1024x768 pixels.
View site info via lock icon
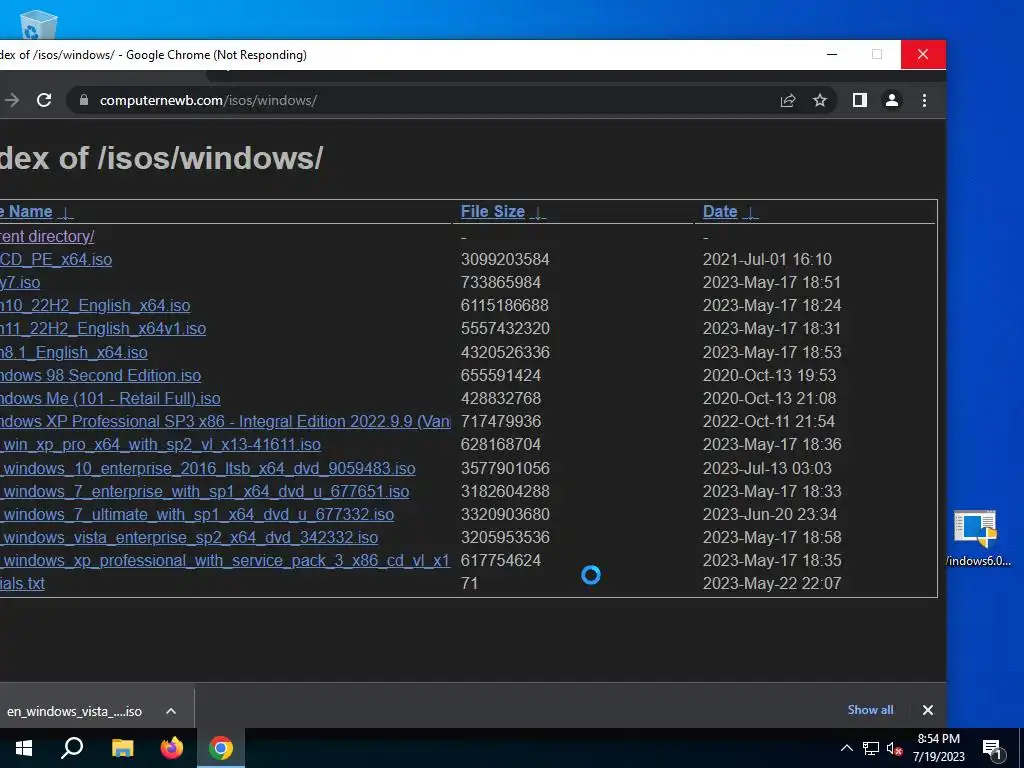(x=84, y=100)
